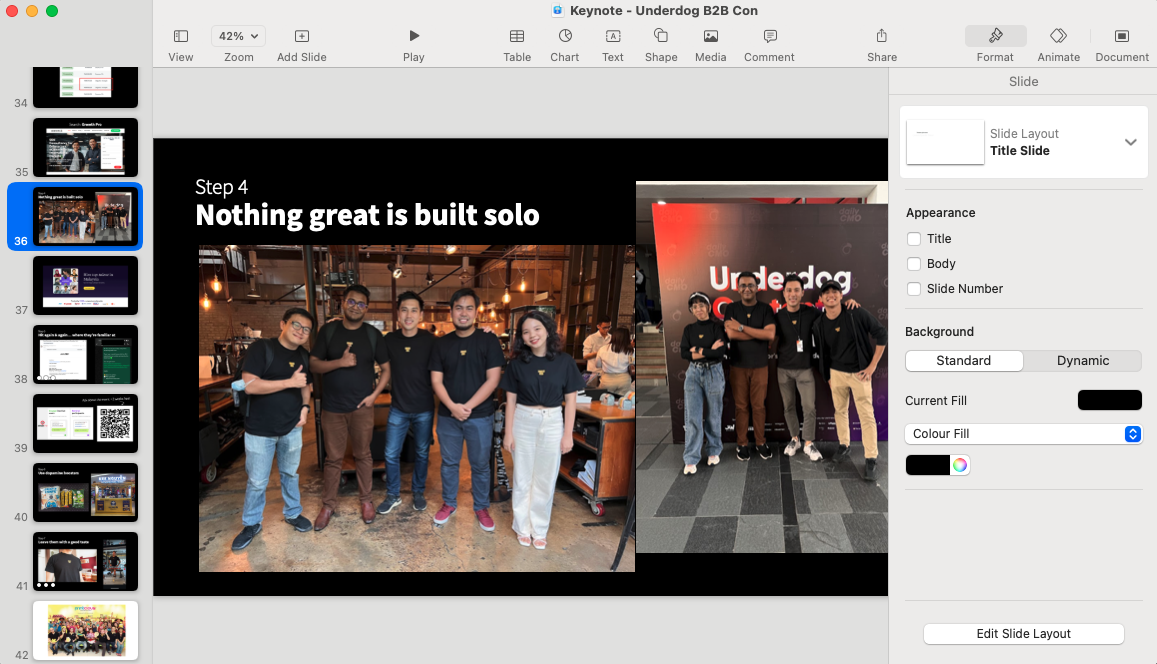This screenshot has height=664, width=1157.
Task: Open the colour wheel picker
Action: tap(959, 465)
